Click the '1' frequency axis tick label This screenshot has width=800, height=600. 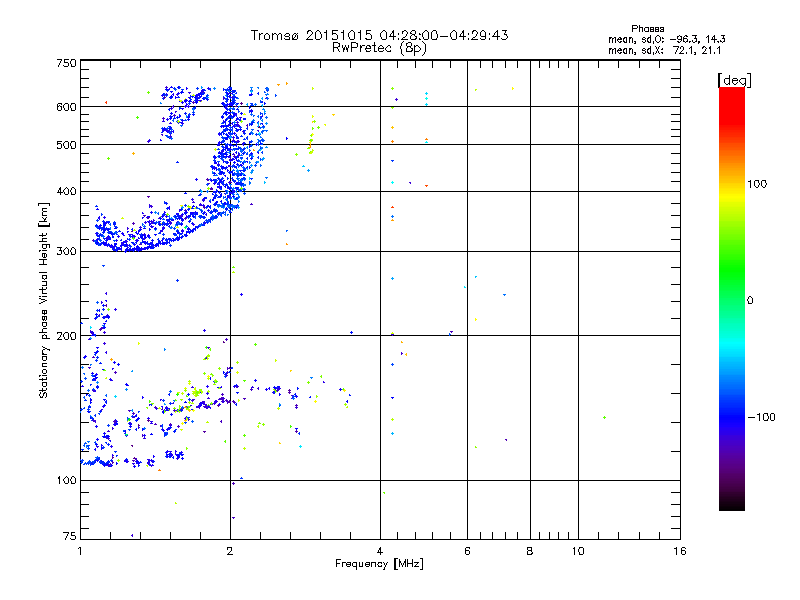click(80, 551)
